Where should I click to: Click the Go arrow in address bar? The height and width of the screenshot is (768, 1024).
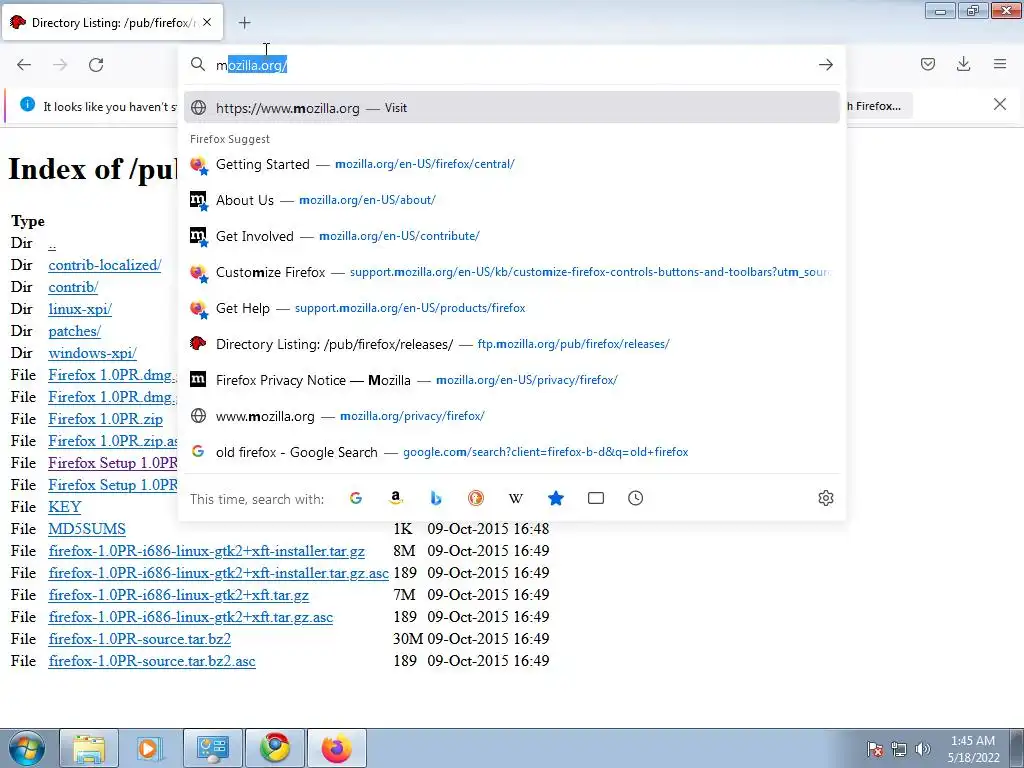[x=825, y=65]
